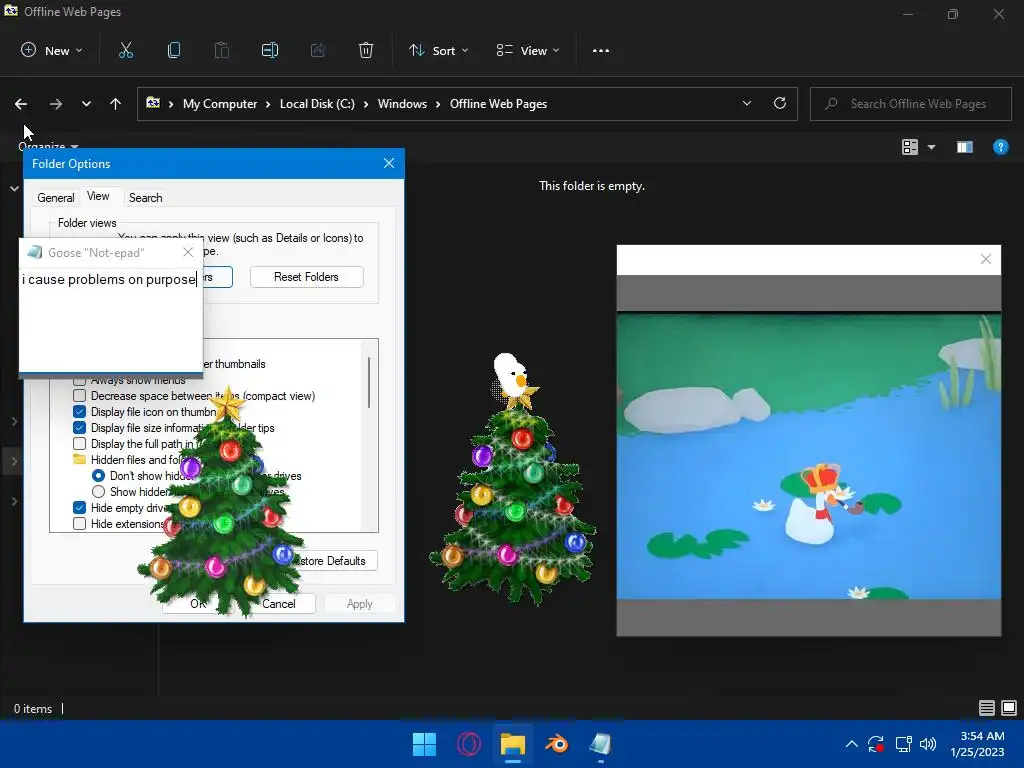Go forward with the right arrow
Image resolution: width=1024 pixels, height=768 pixels.
click(56, 104)
